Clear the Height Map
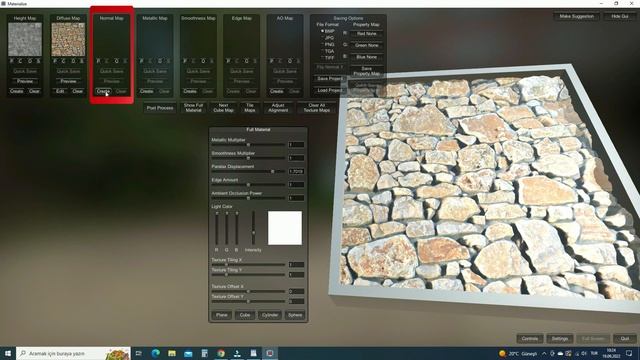Screen dimensions: 640x360 point(34,91)
